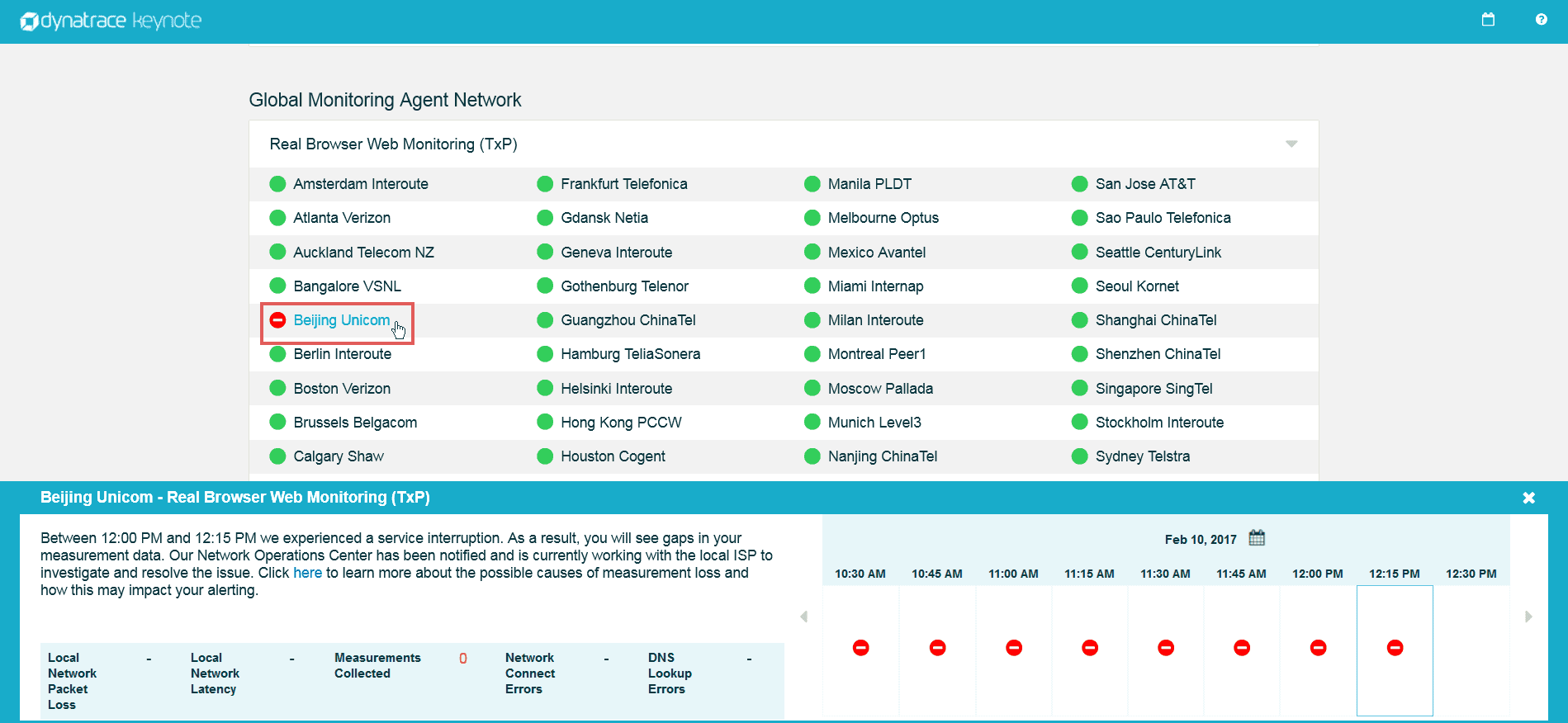Select the Munich Level3 agent
Viewport: 1568px width, 723px height.
874,423
